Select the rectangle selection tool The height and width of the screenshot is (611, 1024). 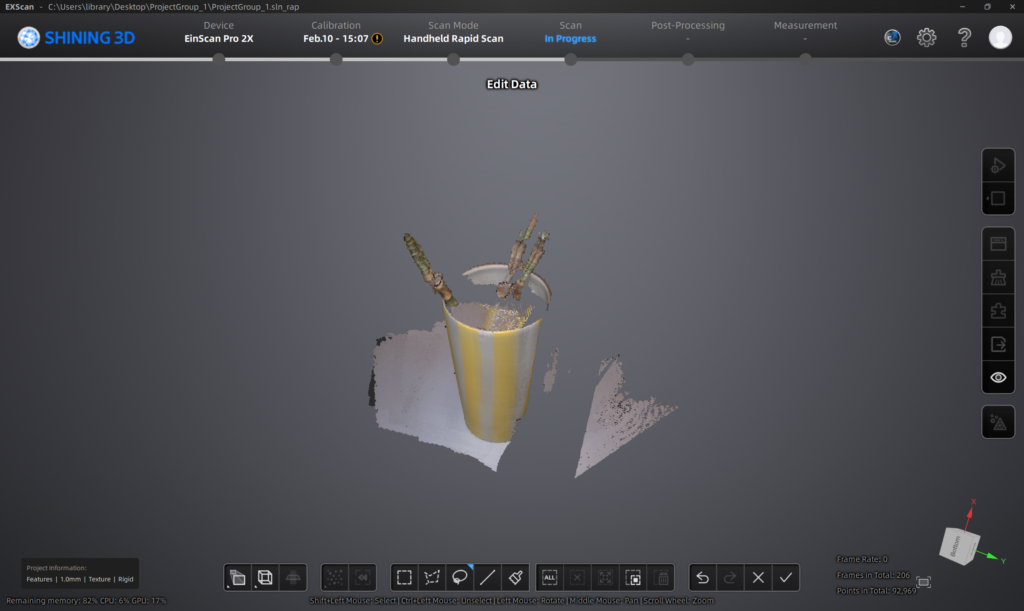click(x=404, y=577)
